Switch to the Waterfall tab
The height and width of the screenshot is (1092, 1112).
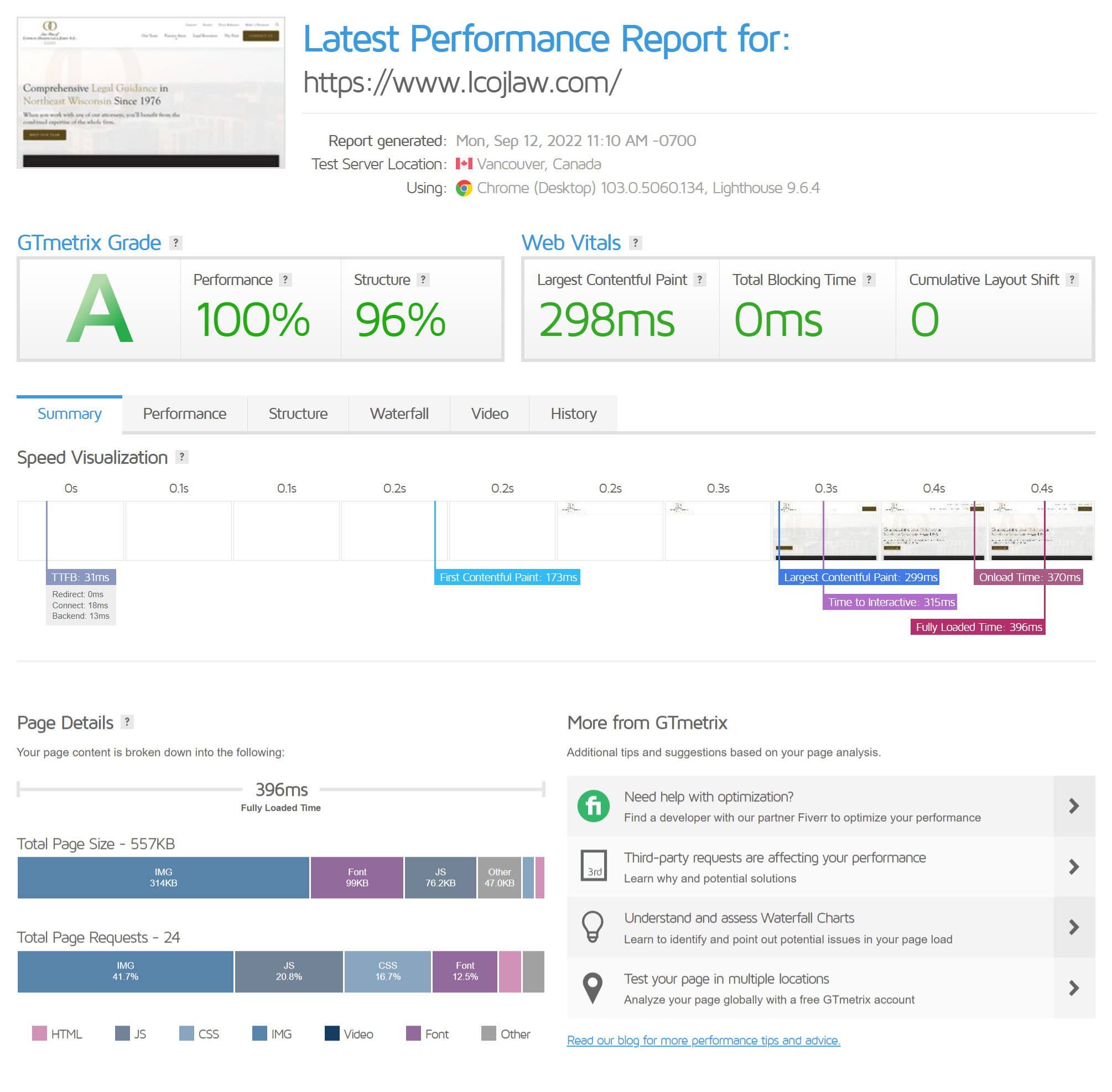399,414
